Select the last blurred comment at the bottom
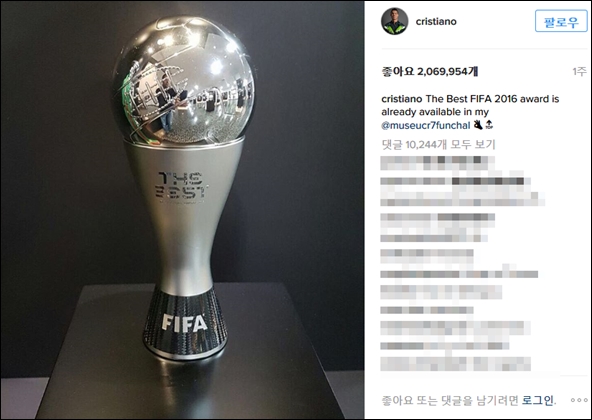The image size is (592, 420). click(456, 363)
